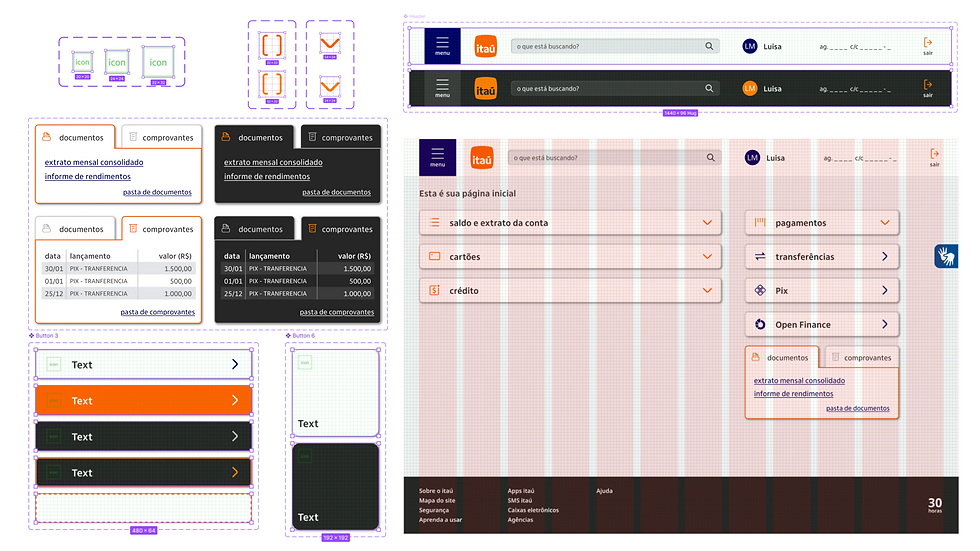Click the white outlined Text button
Screen dimensions: 980x551
point(144,364)
